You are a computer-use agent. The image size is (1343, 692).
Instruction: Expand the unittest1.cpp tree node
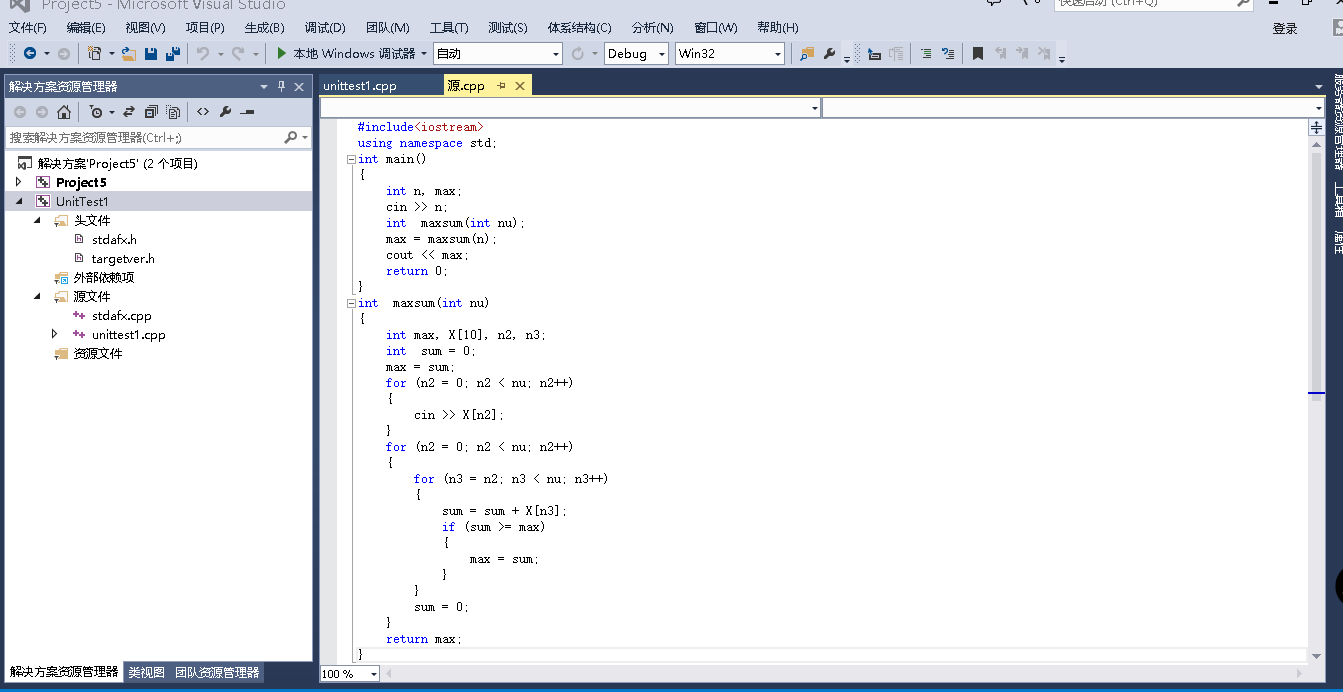pos(55,334)
